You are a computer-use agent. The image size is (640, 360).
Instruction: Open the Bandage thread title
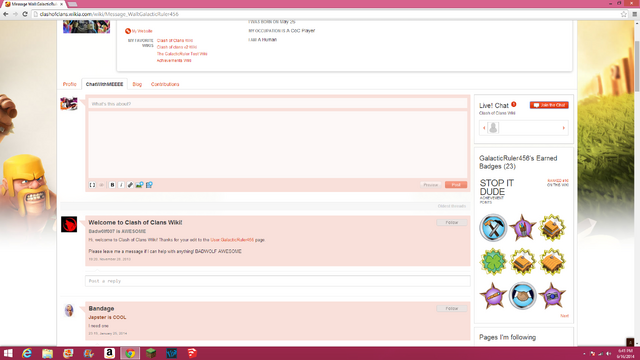pyautogui.click(x=101, y=308)
